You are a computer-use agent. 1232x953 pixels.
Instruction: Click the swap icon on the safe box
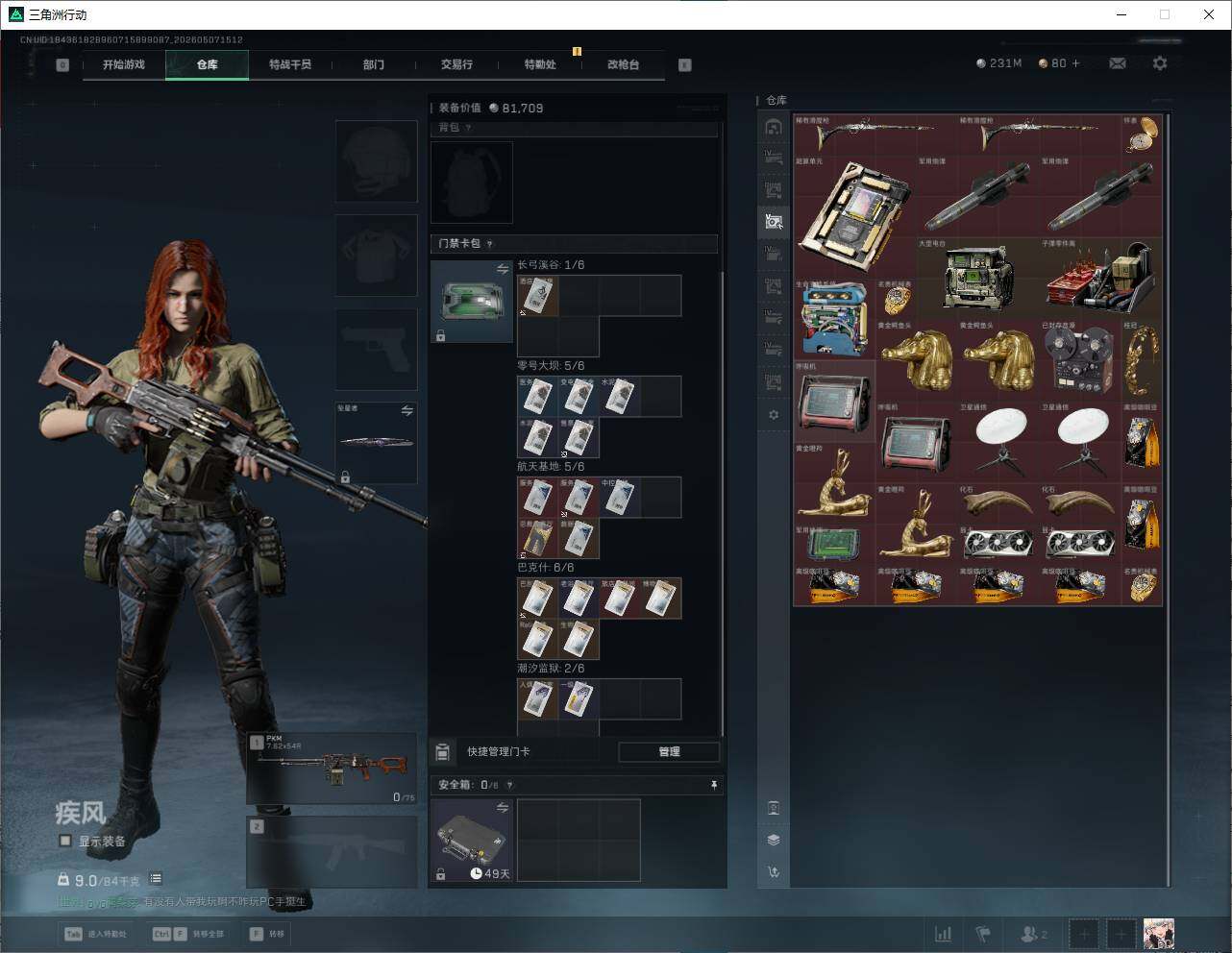click(503, 809)
